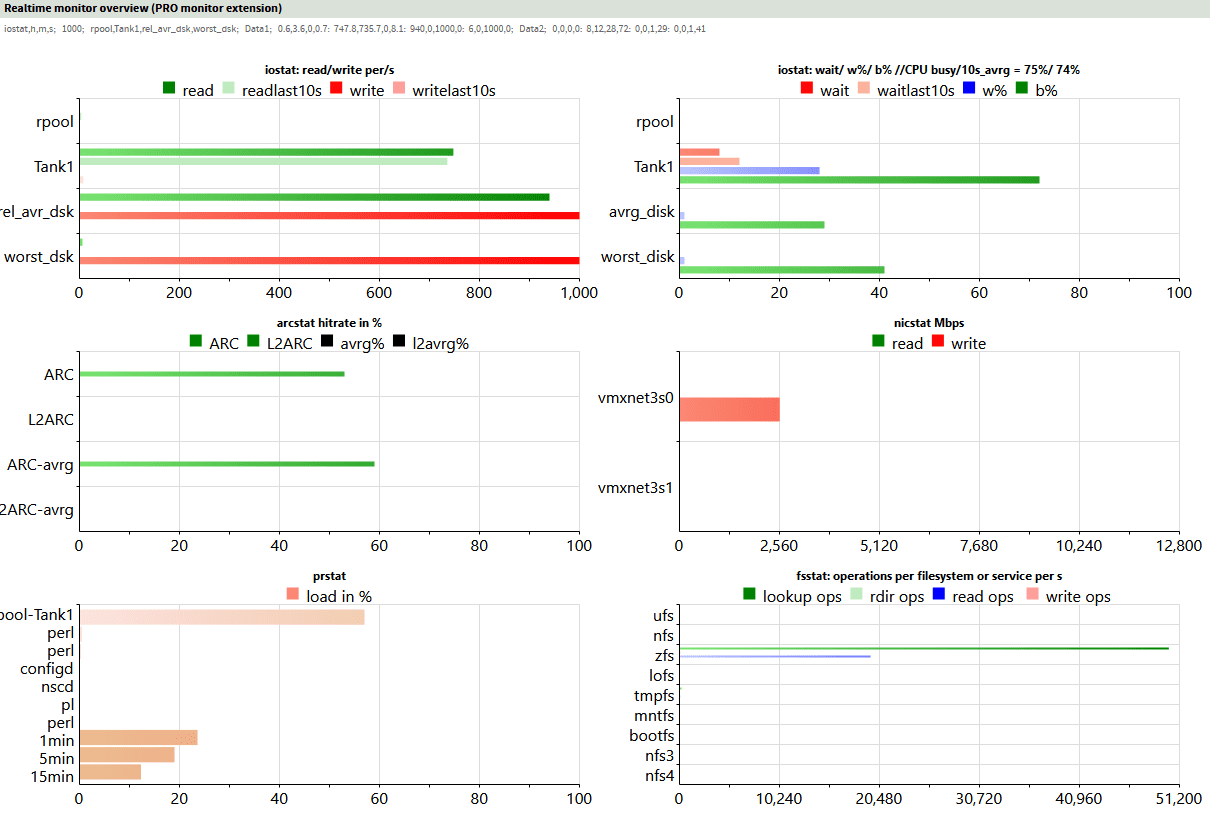Click the light green 'readlast10s' legend swatch

[x=229, y=89]
